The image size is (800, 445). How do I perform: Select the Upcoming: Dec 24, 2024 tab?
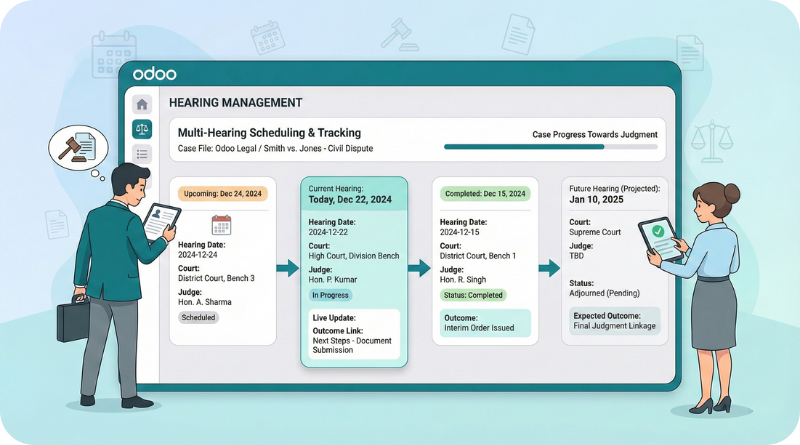221,192
